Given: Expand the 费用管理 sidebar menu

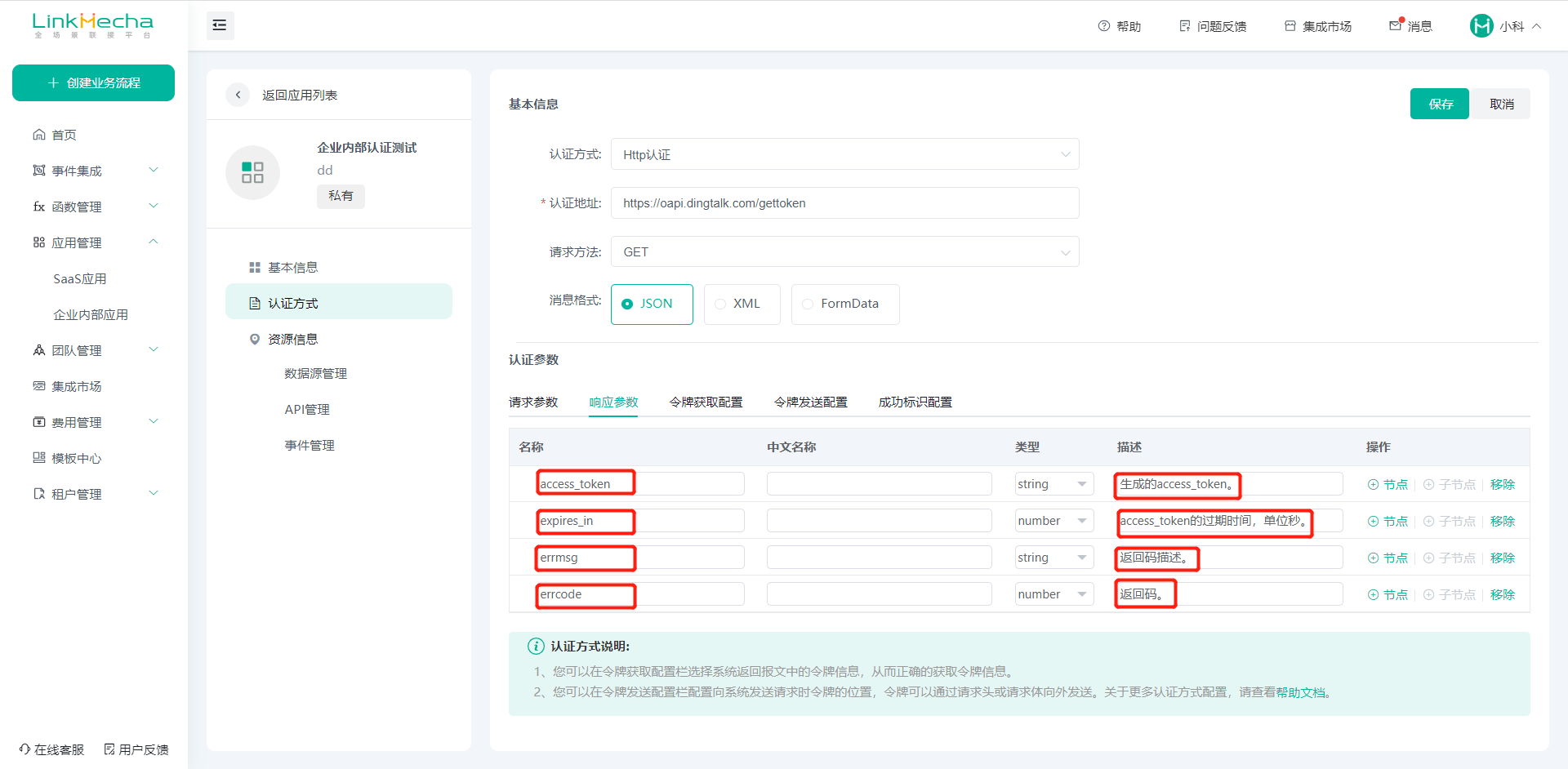Looking at the screenshot, I should [x=154, y=421].
